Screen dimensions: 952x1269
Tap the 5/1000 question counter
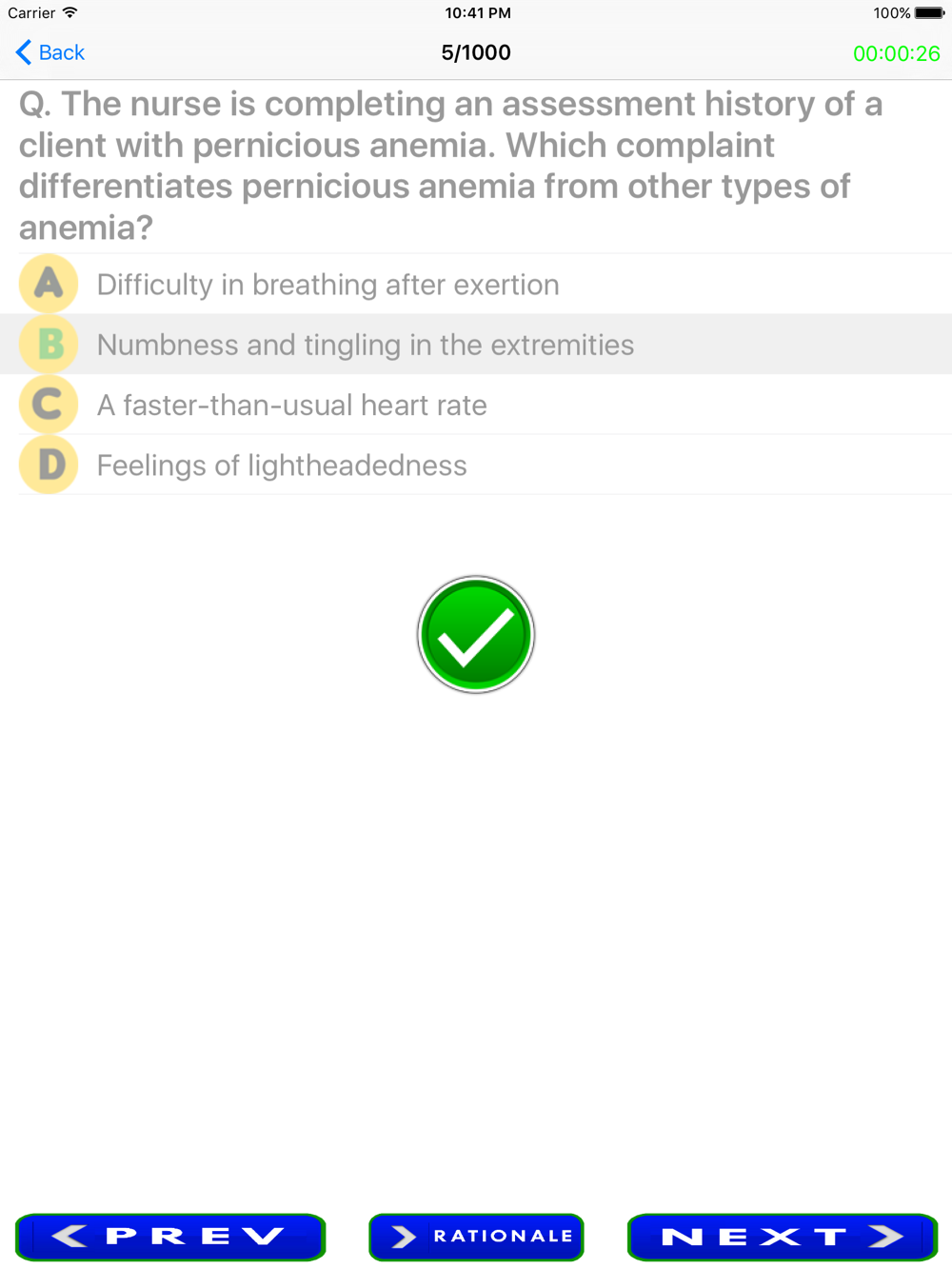(x=476, y=52)
